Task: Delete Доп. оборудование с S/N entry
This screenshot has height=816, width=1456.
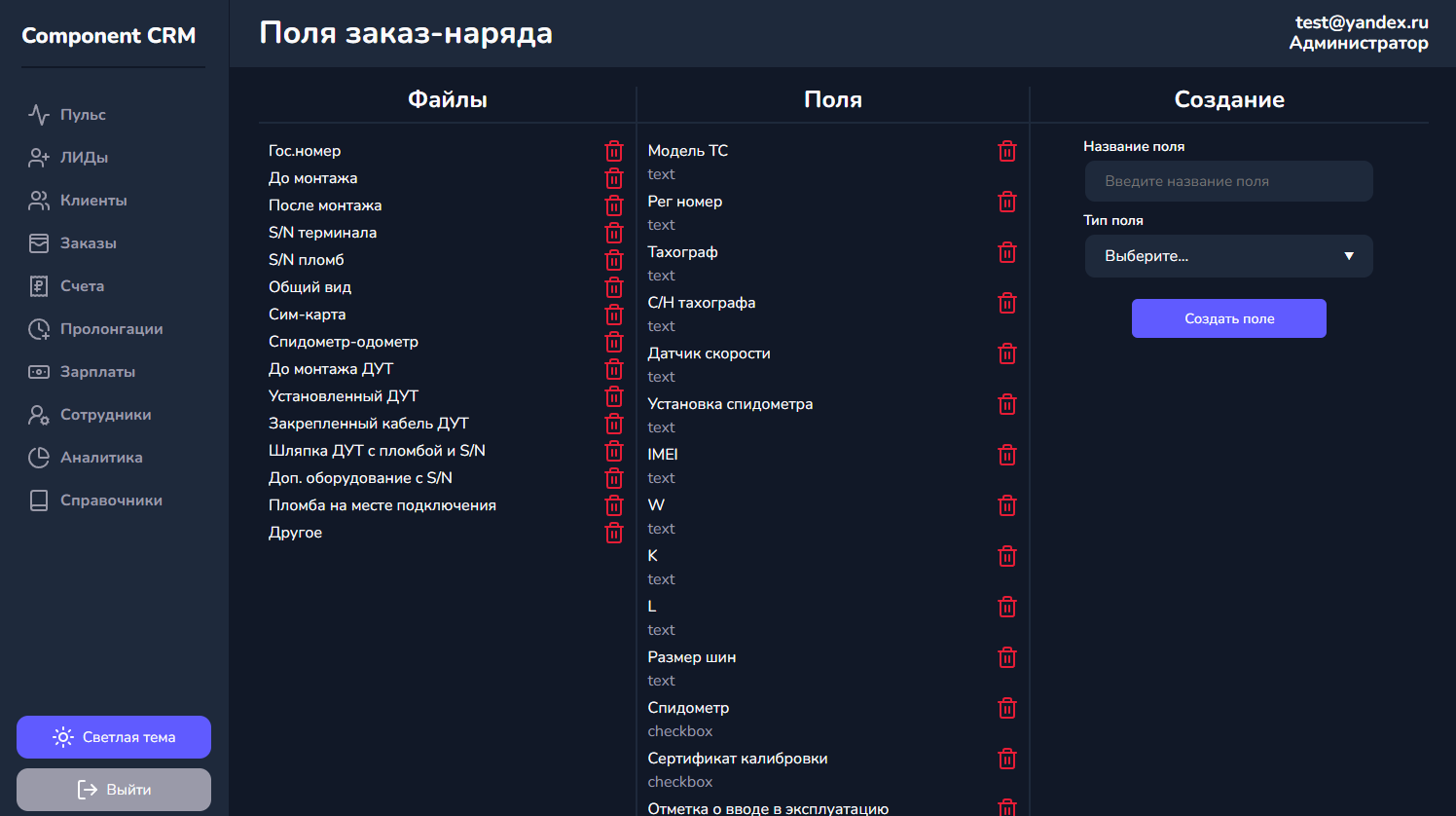Action: click(x=614, y=478)
